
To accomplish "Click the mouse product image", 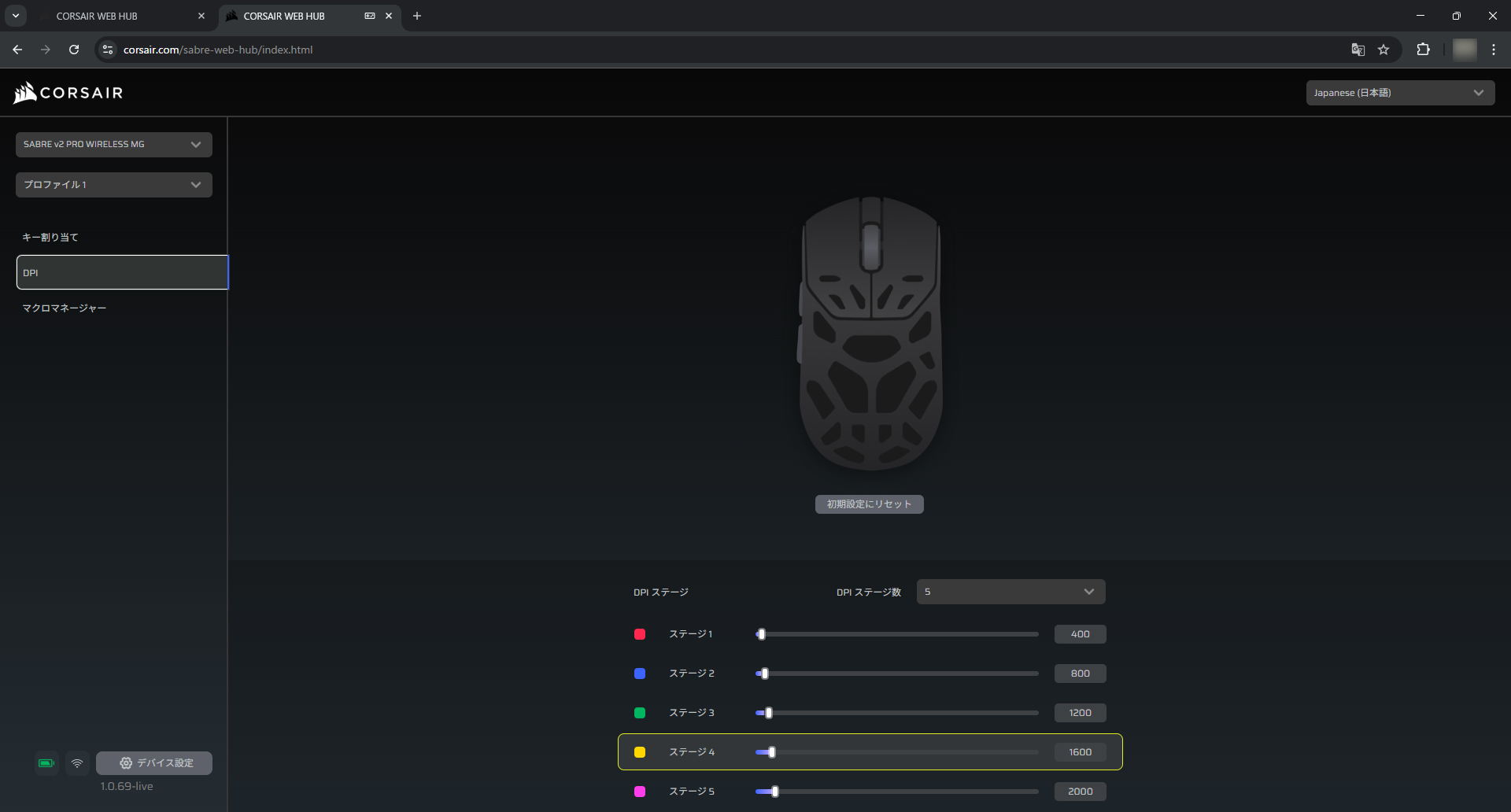I will [870, 334].
